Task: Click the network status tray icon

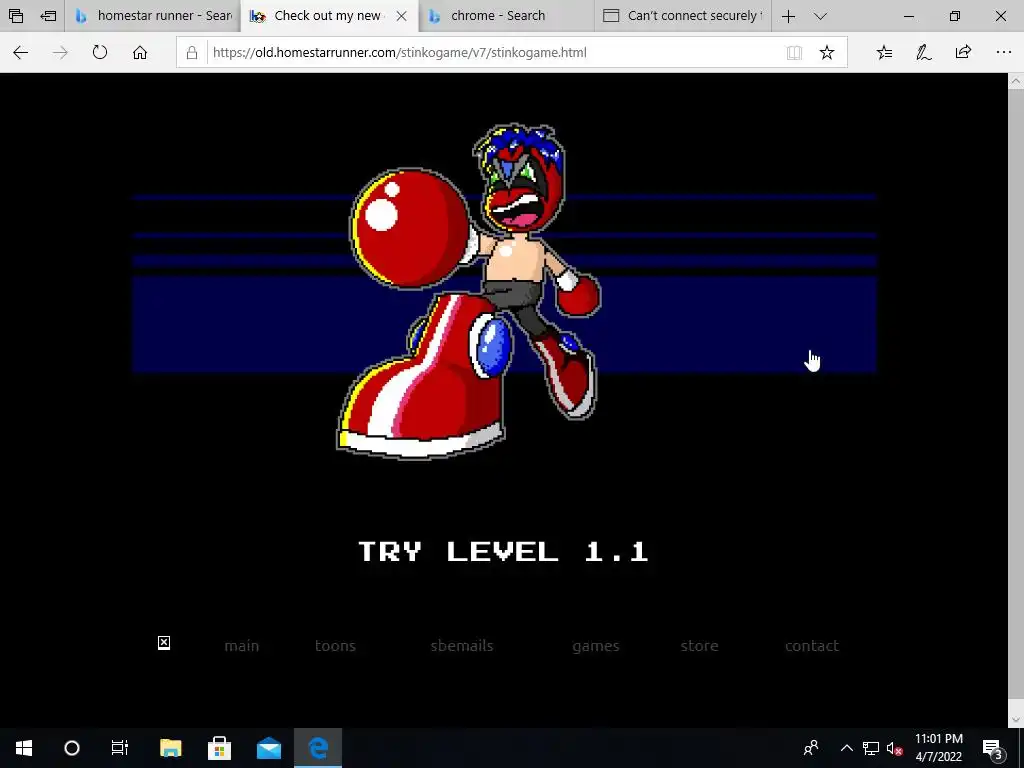Action: pyautogui.click(x=871, y=748)
